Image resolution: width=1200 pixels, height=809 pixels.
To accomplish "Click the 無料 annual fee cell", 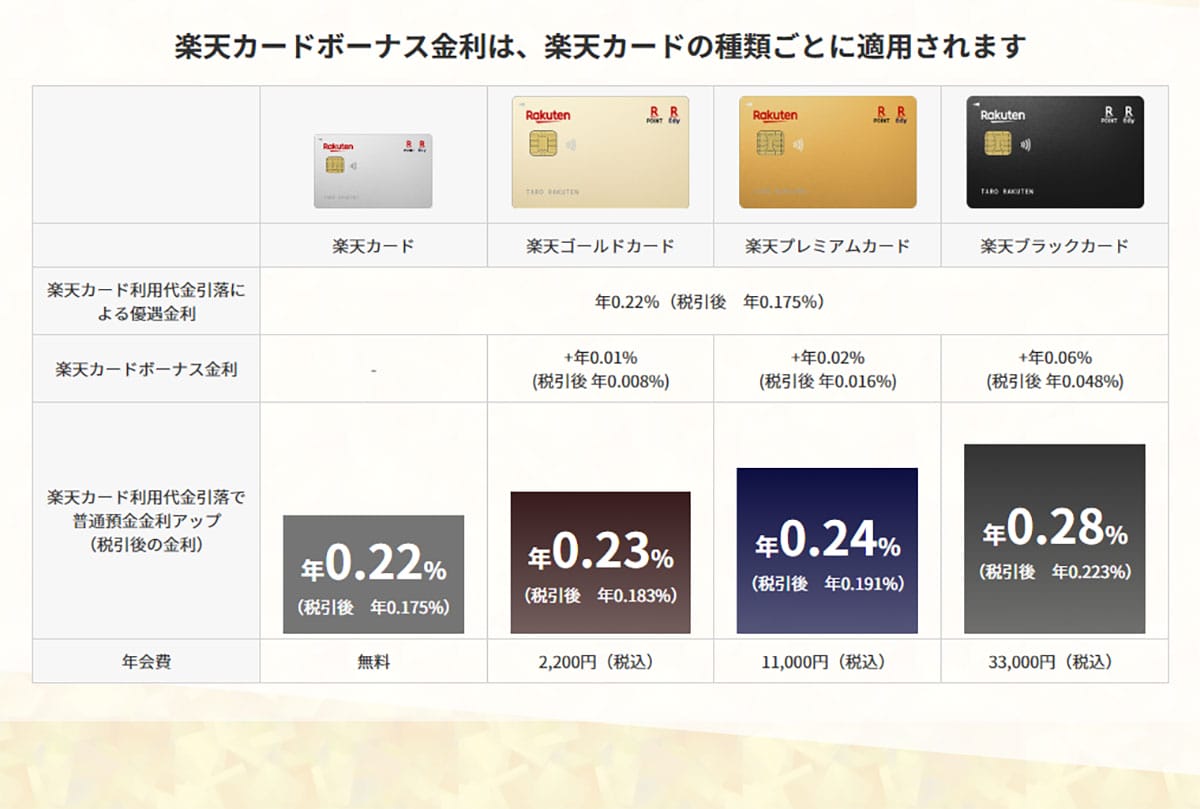I will coord(373,661).
